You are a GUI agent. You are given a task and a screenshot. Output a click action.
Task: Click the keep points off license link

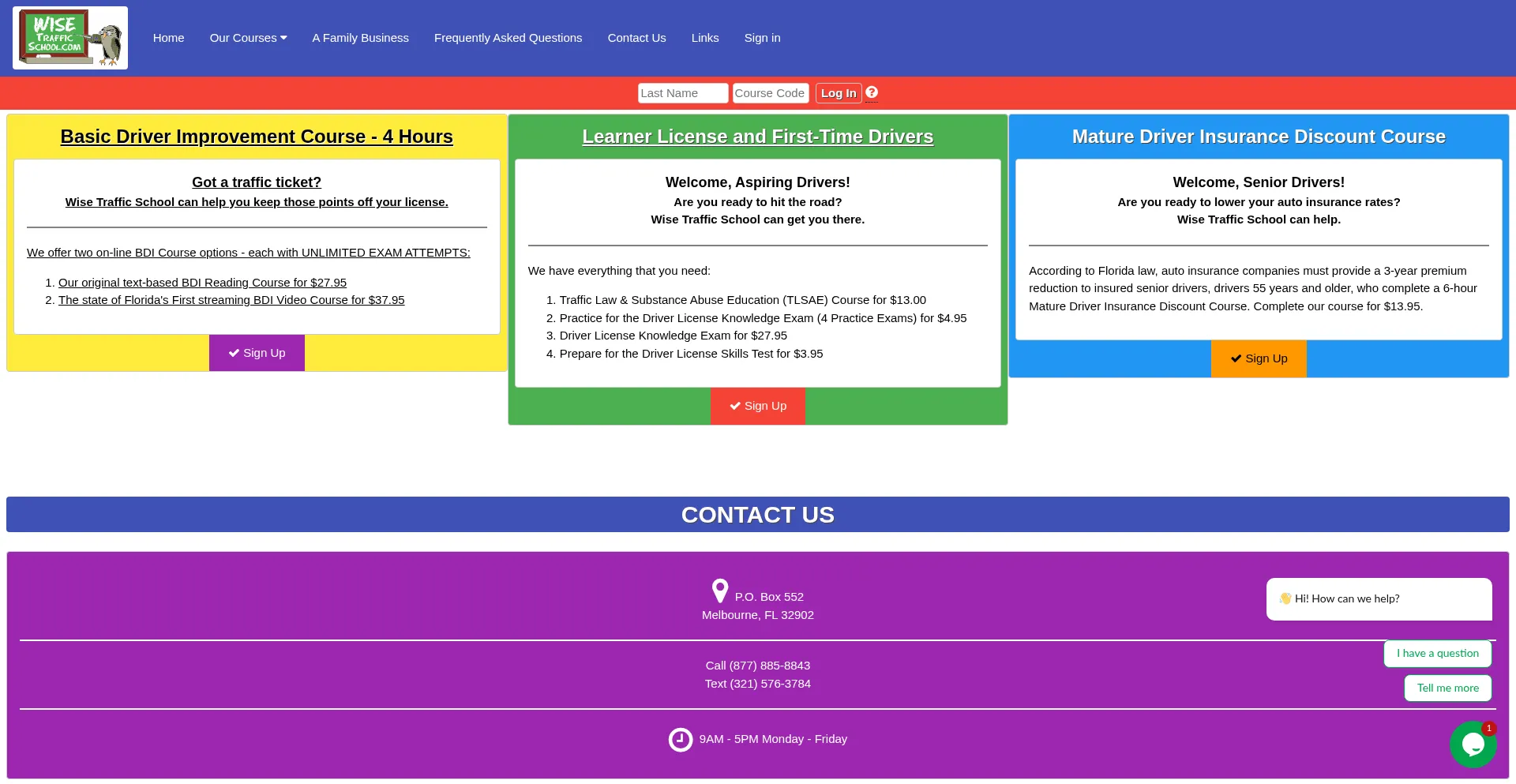coord(257,202)
